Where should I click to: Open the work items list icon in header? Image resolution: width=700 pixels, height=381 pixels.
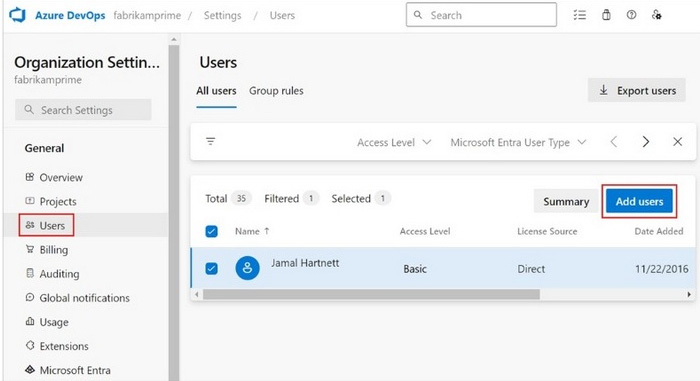579,15
